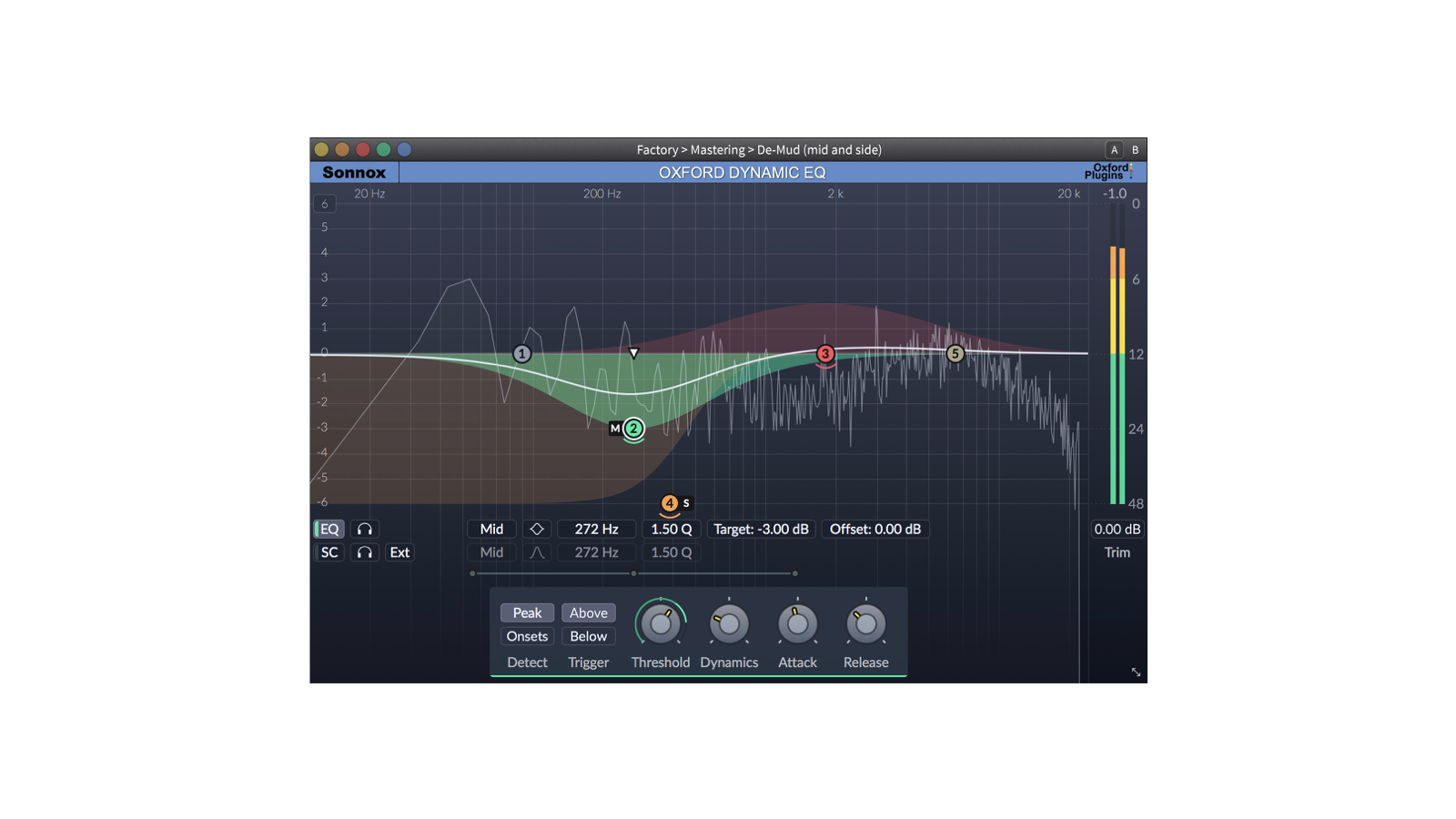The image size is (1456, 819).
Task: Click the Trim label
Action: (1117, 552)
